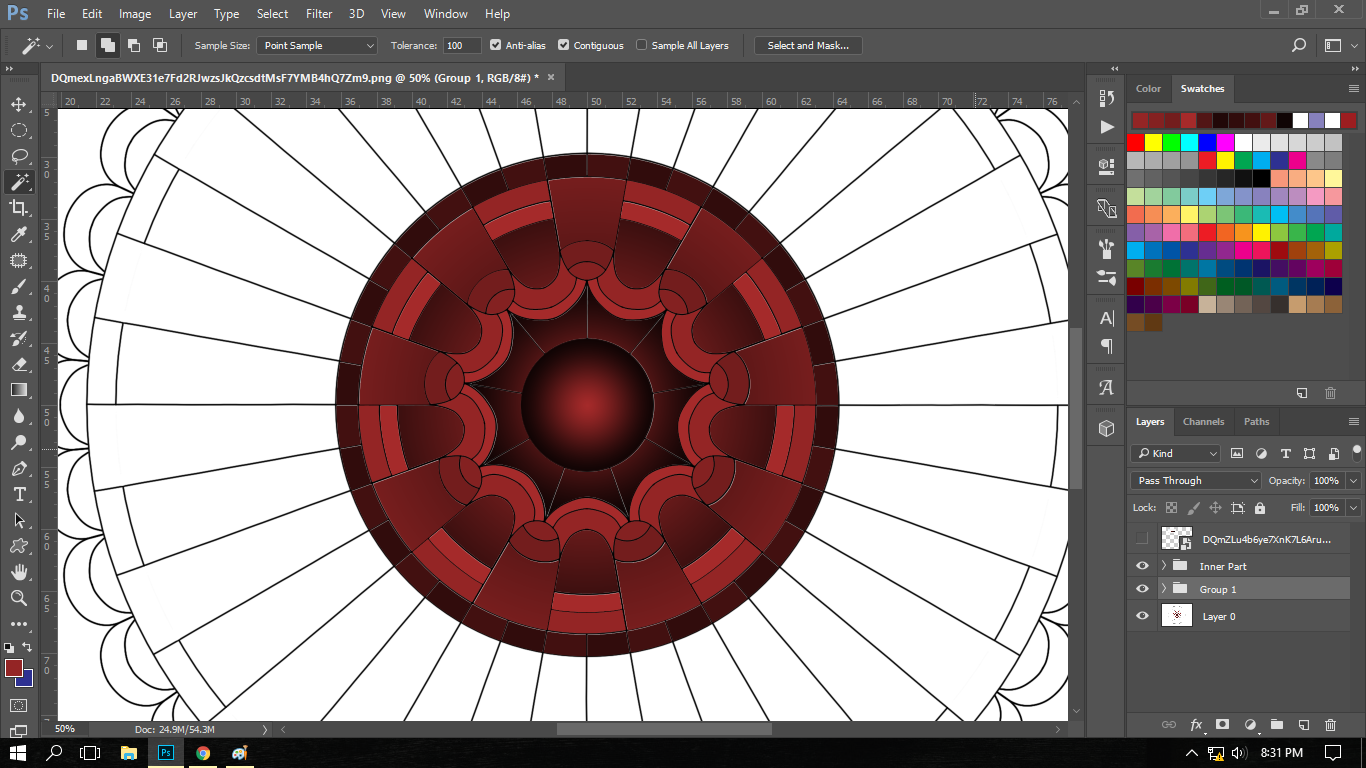
Task: Open layer style fx menu
Action: pos(1196,725)
